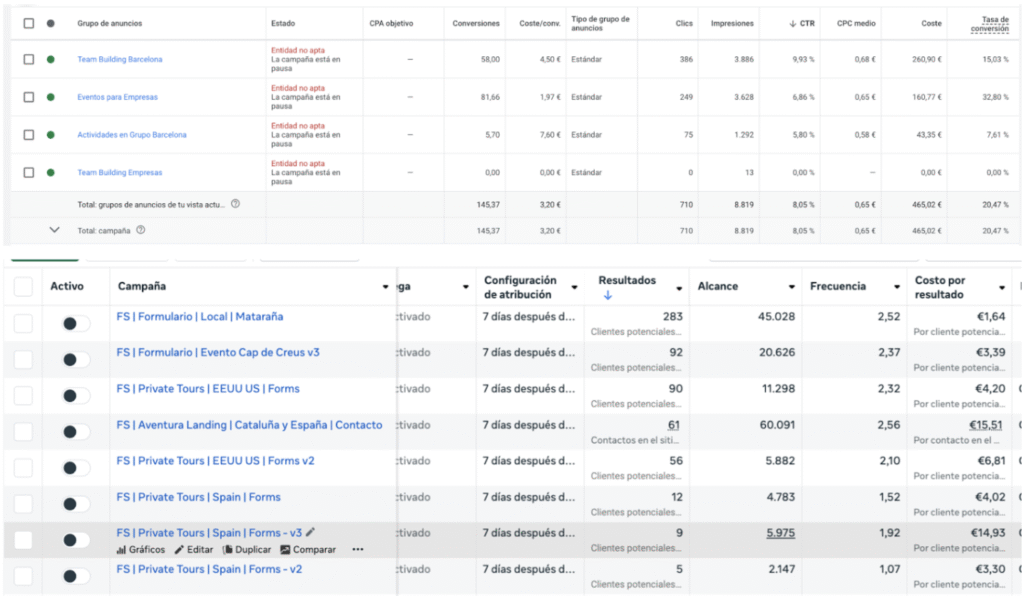The width and height of the screenshot is (1024, 596).
Task: Open the Team Building Empresas ad group link
Action: coord(119,172)
